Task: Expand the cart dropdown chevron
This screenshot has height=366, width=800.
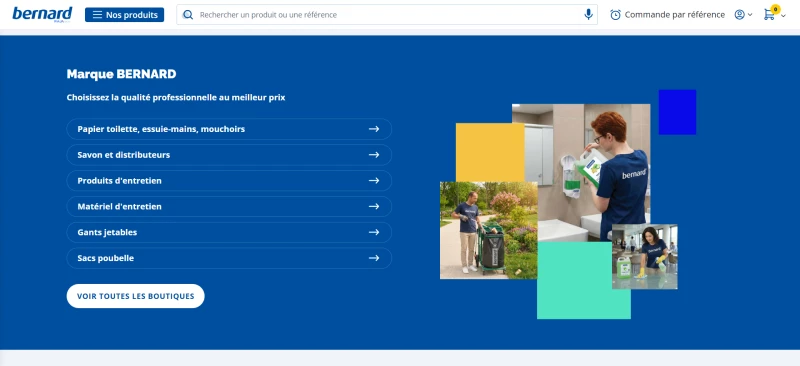Action: (784, 16)
